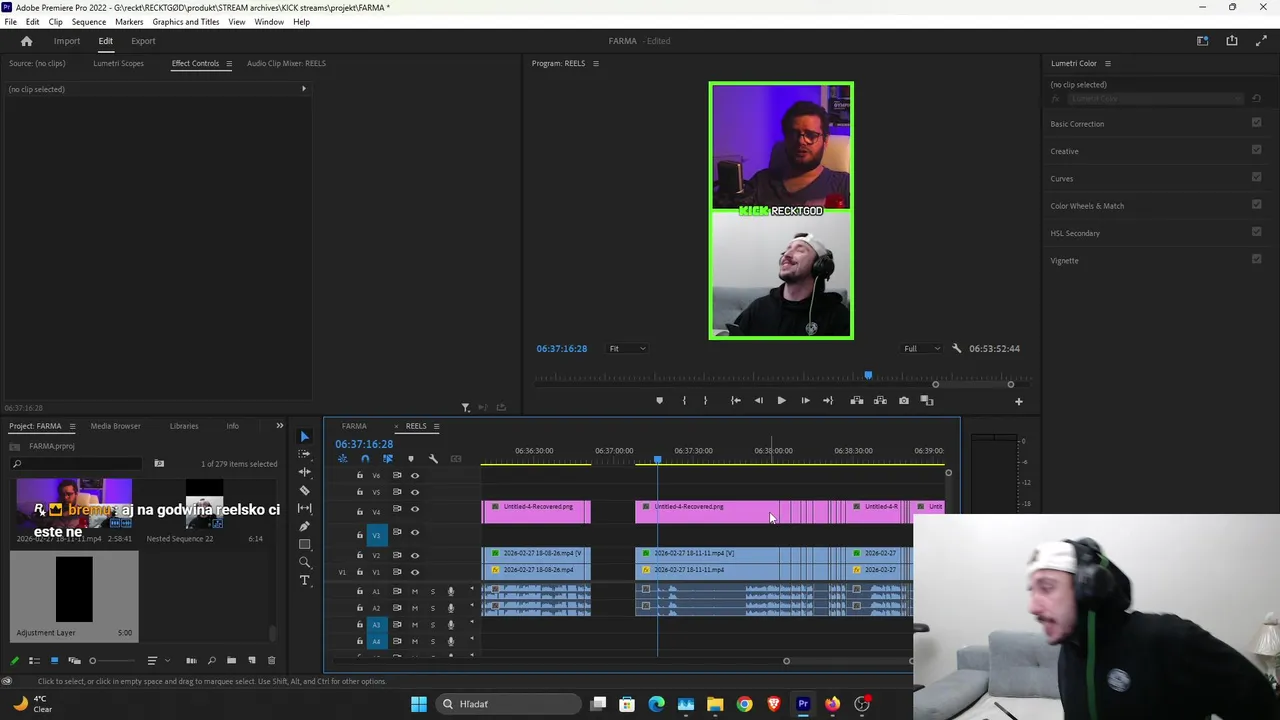Toggle the Basic Correction checkbox in Lumetri
Viewport: 1280px width, 720px height.
point(1256,123)
